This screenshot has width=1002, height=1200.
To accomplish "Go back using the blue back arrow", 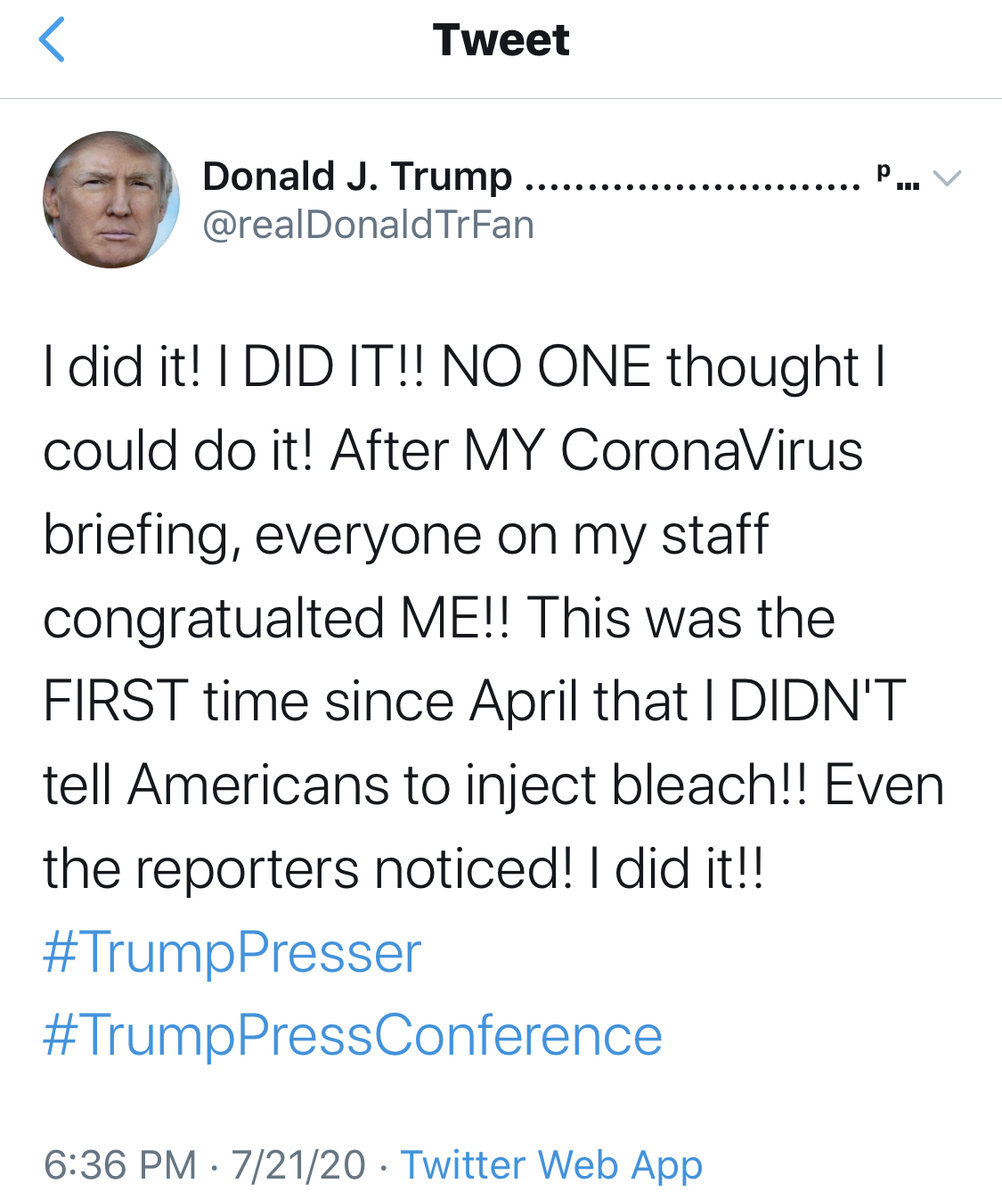I will coord(51,41).
